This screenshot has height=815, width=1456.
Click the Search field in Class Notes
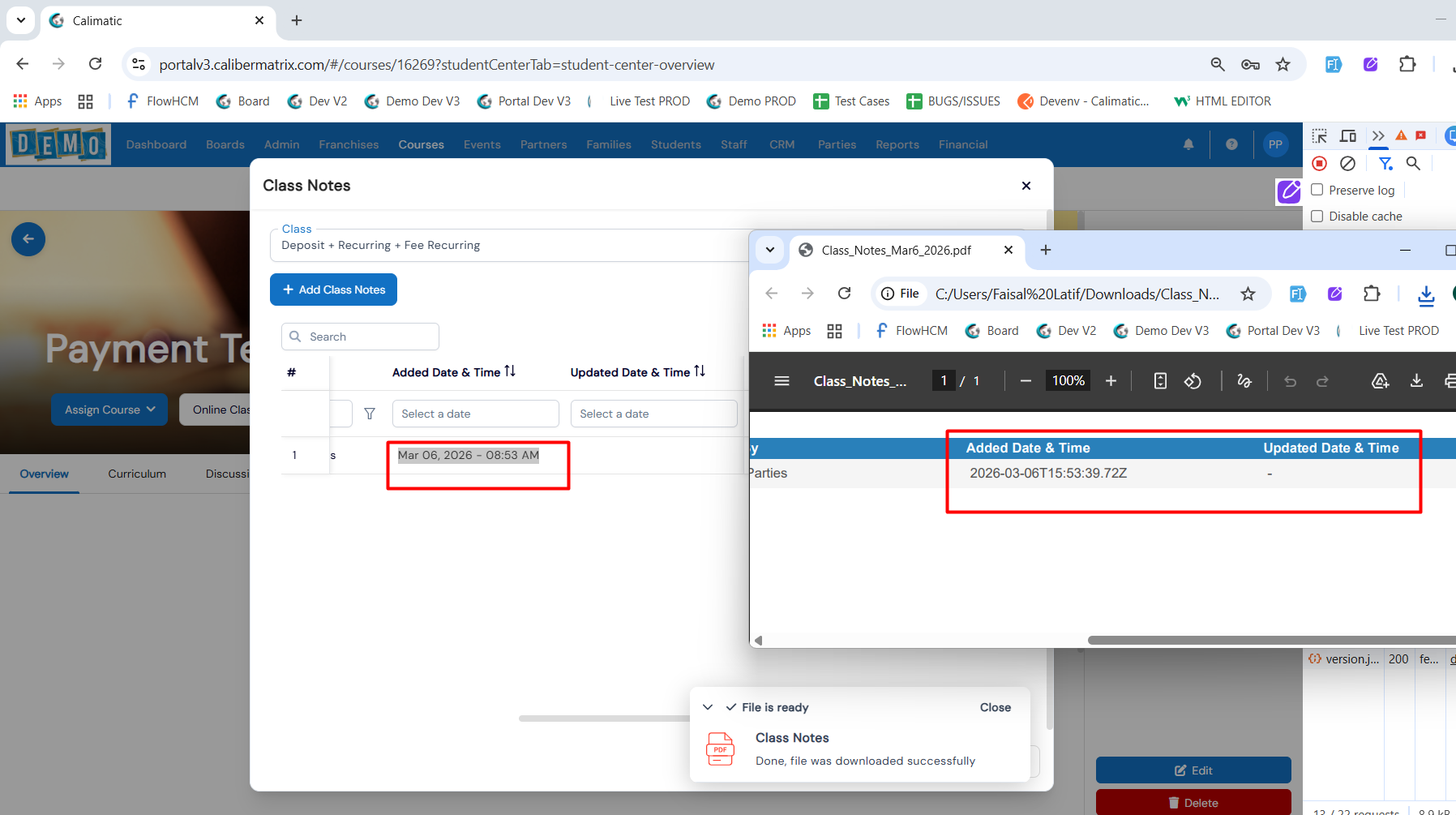(360, 337)
